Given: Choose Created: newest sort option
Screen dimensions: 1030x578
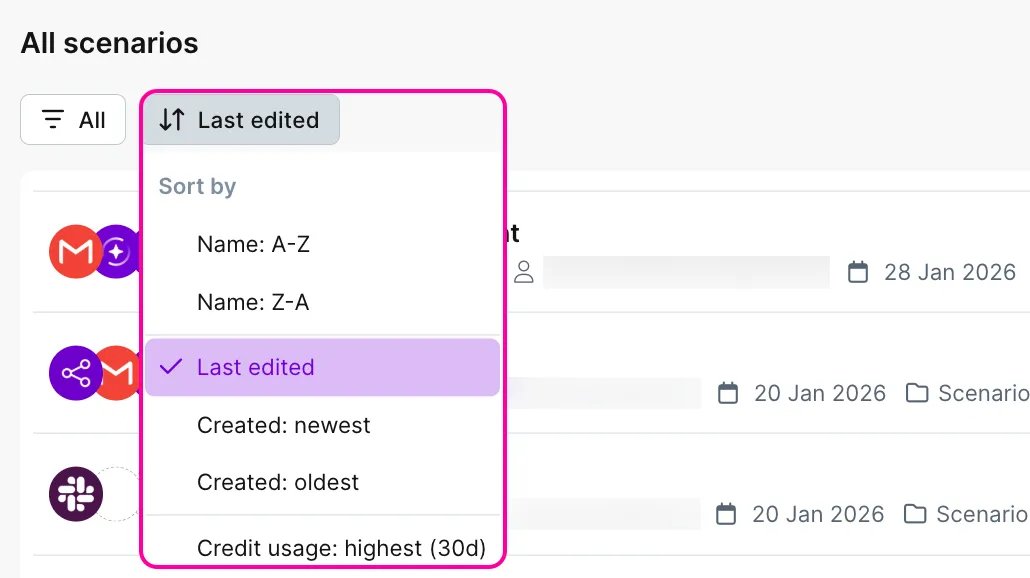Looking at the screenshot, I should click(x=283, y=425).
